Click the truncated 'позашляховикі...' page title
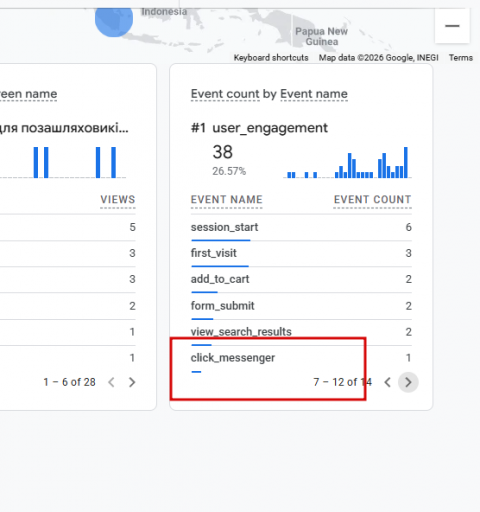The height and width of the screenshot is (512, 480). pos(63,128)
